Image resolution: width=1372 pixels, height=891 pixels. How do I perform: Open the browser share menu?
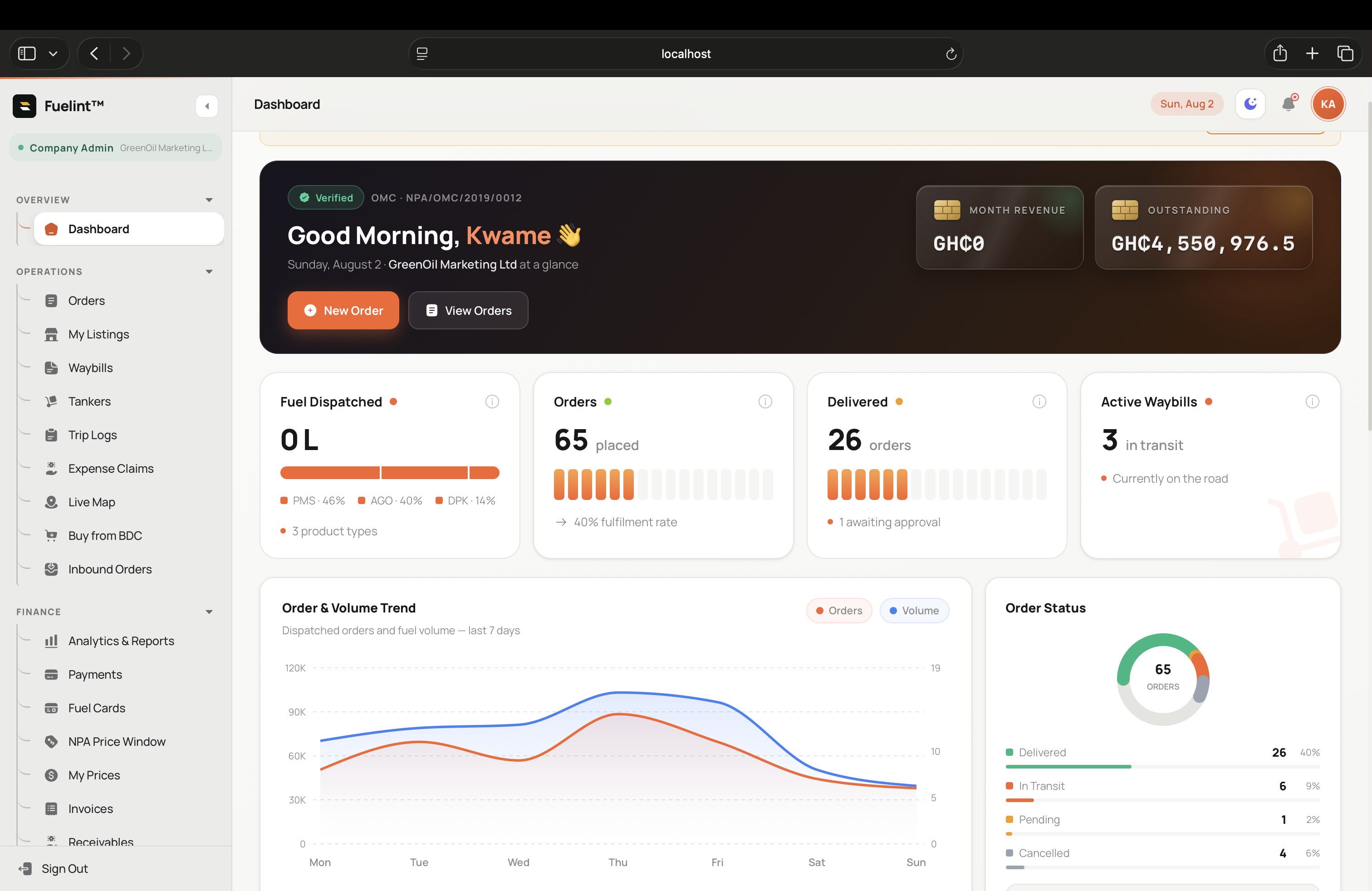[x=1280, y=54]
